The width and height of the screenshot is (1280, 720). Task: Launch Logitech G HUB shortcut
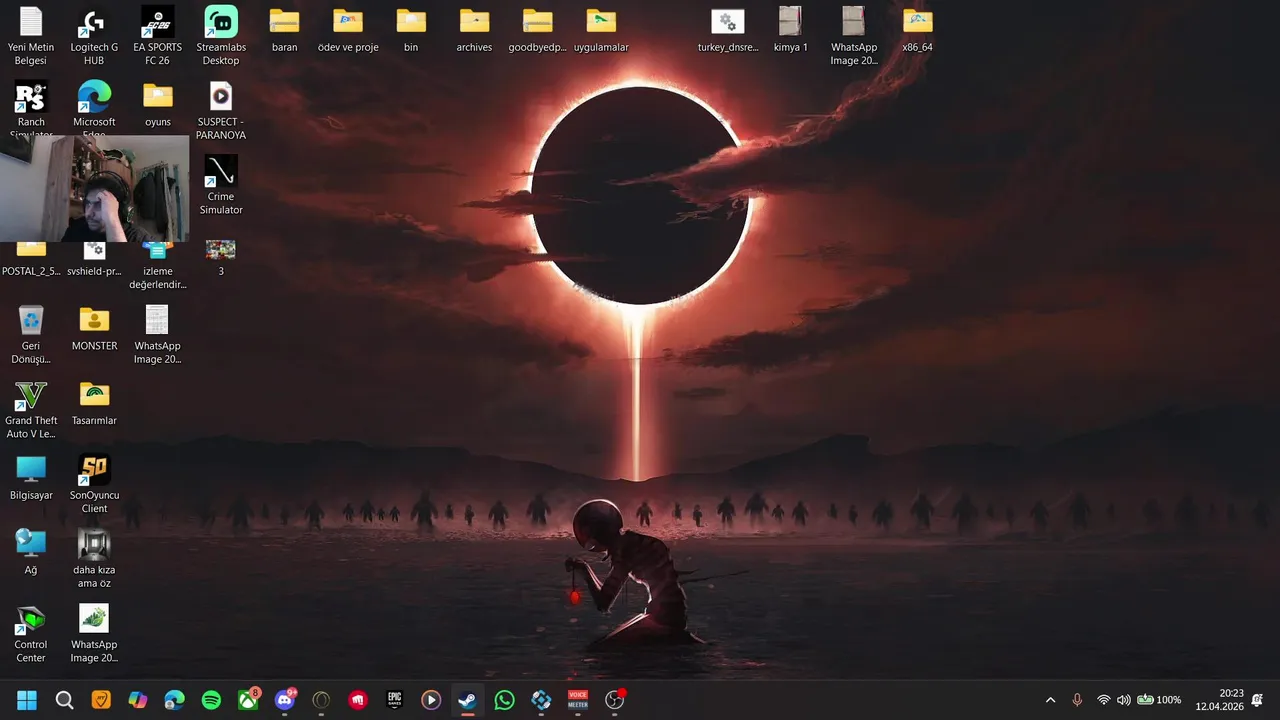94,35
